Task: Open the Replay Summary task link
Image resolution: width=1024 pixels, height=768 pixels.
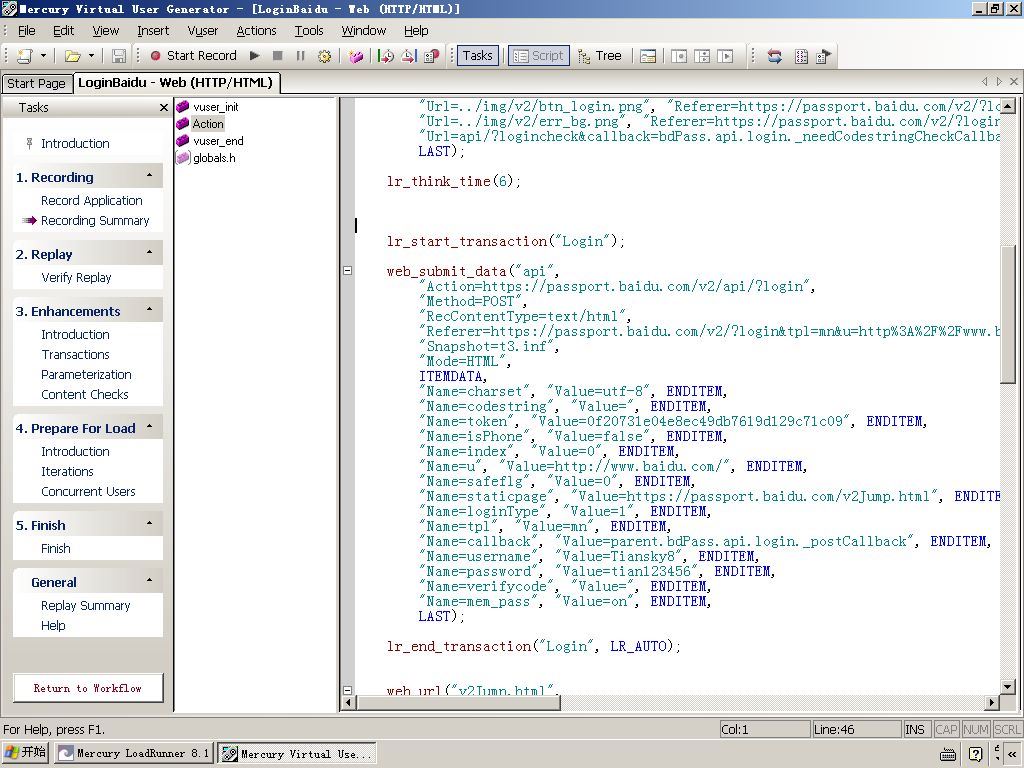Action: (x=86, y=606)
